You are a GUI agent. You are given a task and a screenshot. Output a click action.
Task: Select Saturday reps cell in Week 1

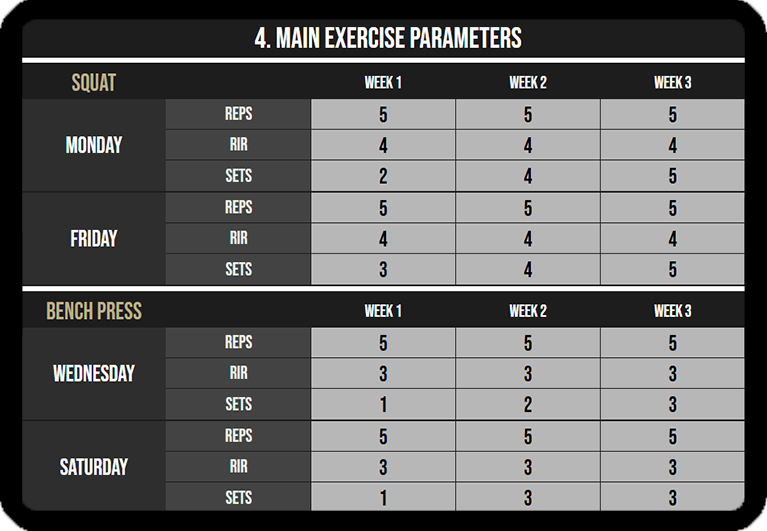[383, 436]
